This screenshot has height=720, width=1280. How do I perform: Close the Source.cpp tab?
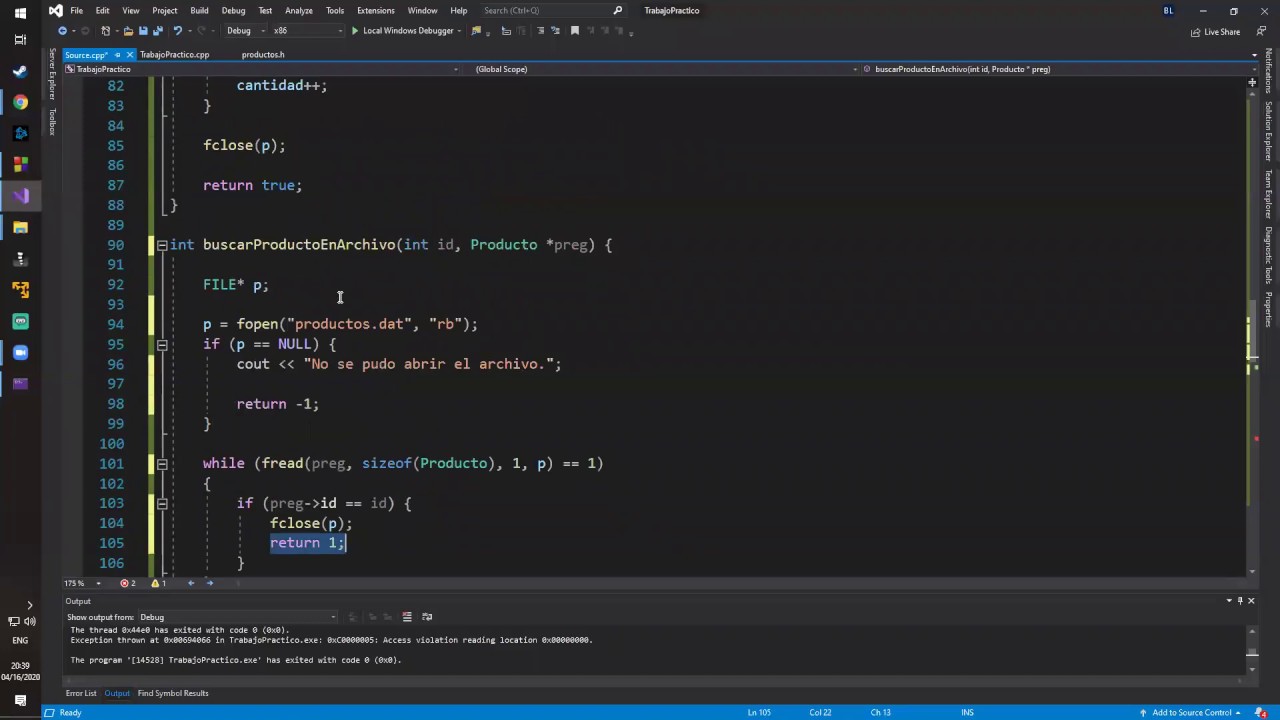click(130, 55)
